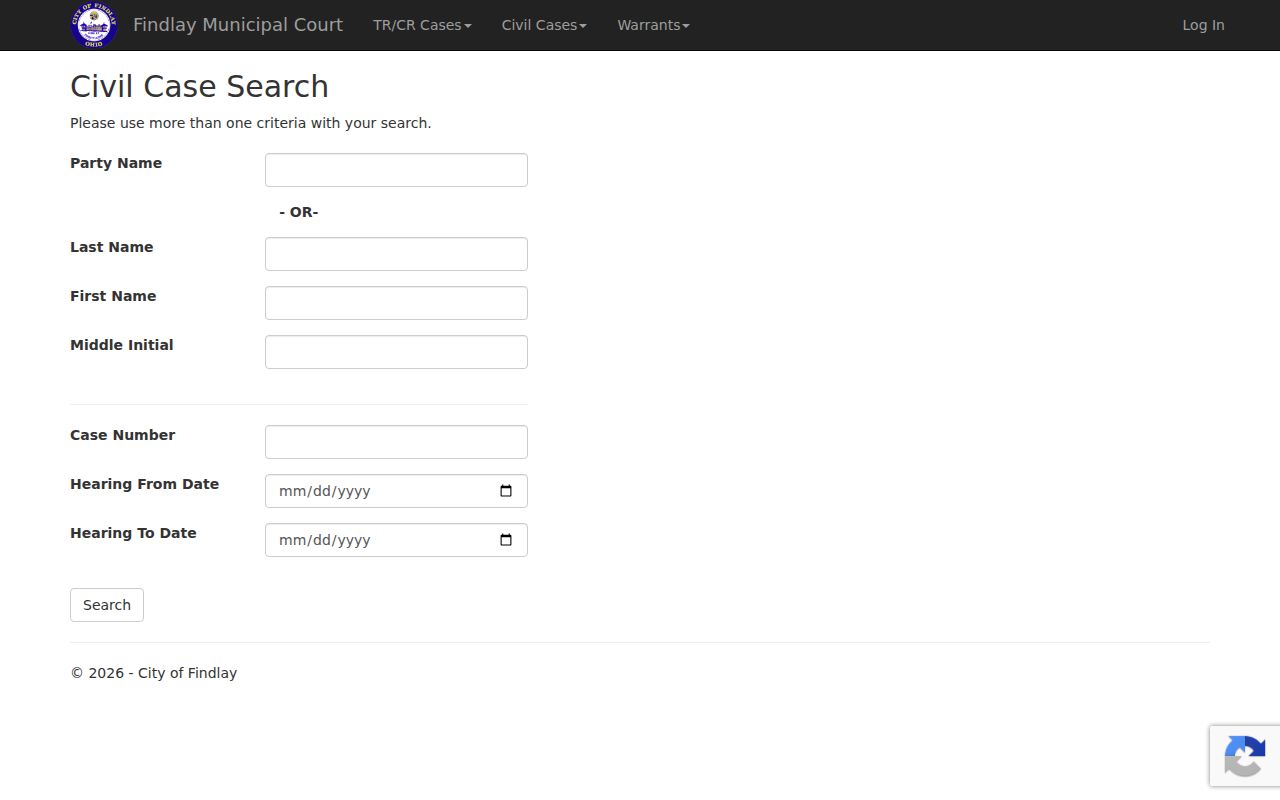This screenshot has width=1280, height=800.
Task: Click the Search button
Action: 107,605
